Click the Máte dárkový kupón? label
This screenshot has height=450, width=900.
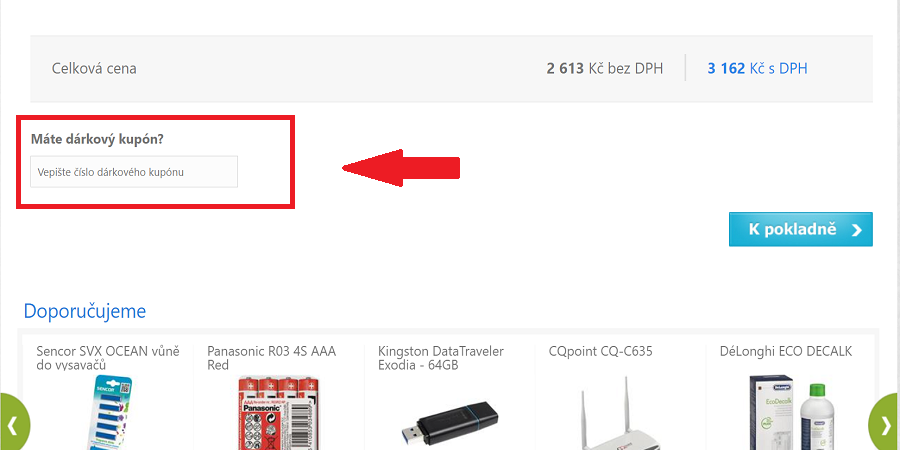point(97,139)
